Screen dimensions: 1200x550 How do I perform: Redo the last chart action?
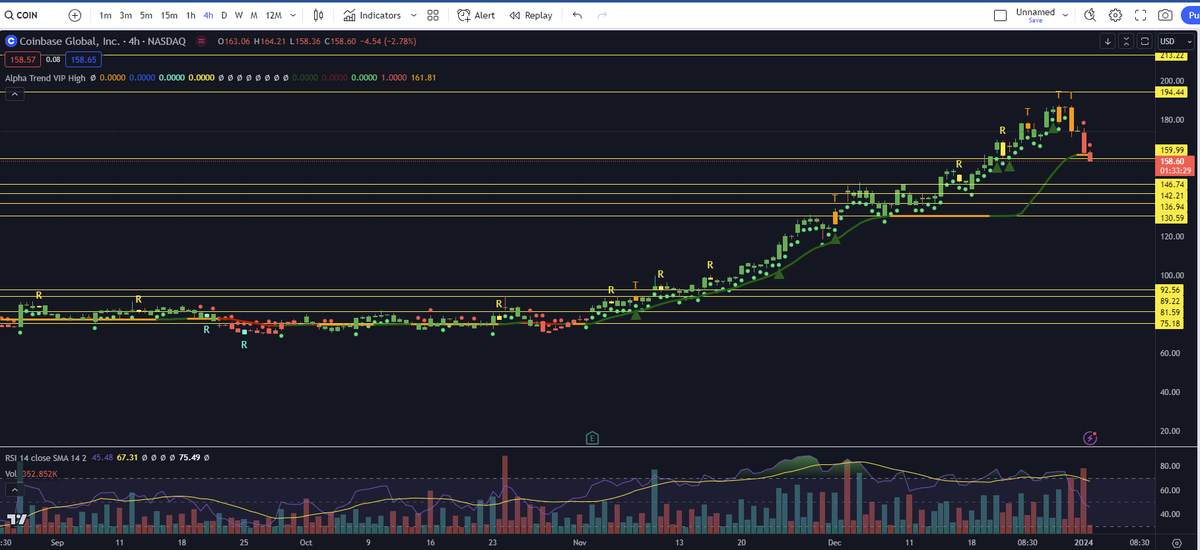pos(602,15)
